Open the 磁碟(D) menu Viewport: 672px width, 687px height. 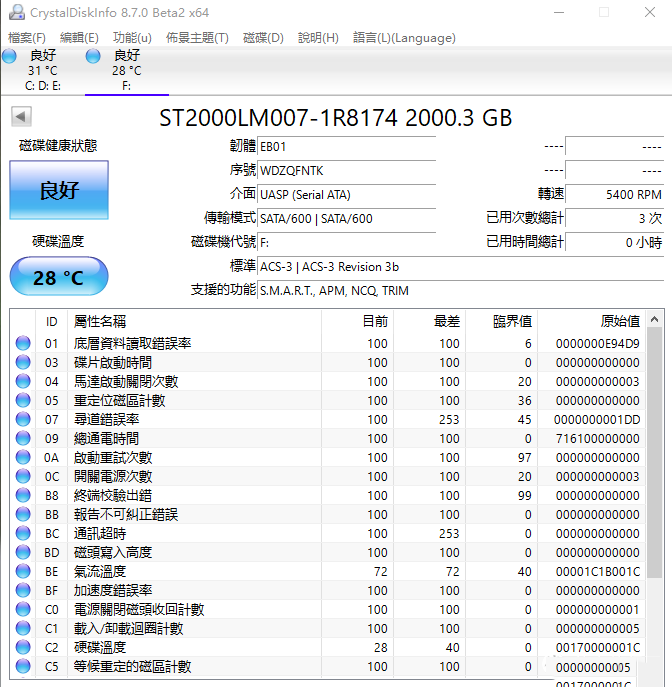(x=263, y=38)
